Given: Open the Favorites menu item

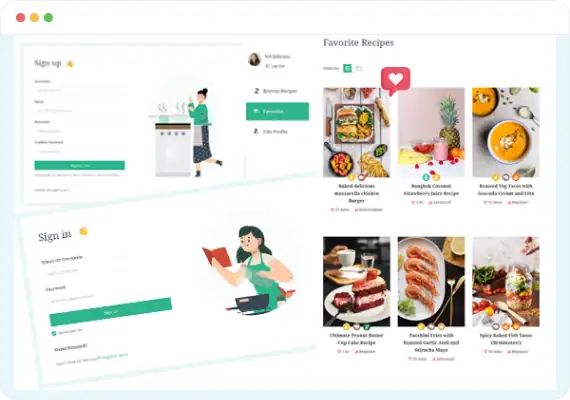Looking at the screenshot, I should pyautogui.click(x=277, y=111).
